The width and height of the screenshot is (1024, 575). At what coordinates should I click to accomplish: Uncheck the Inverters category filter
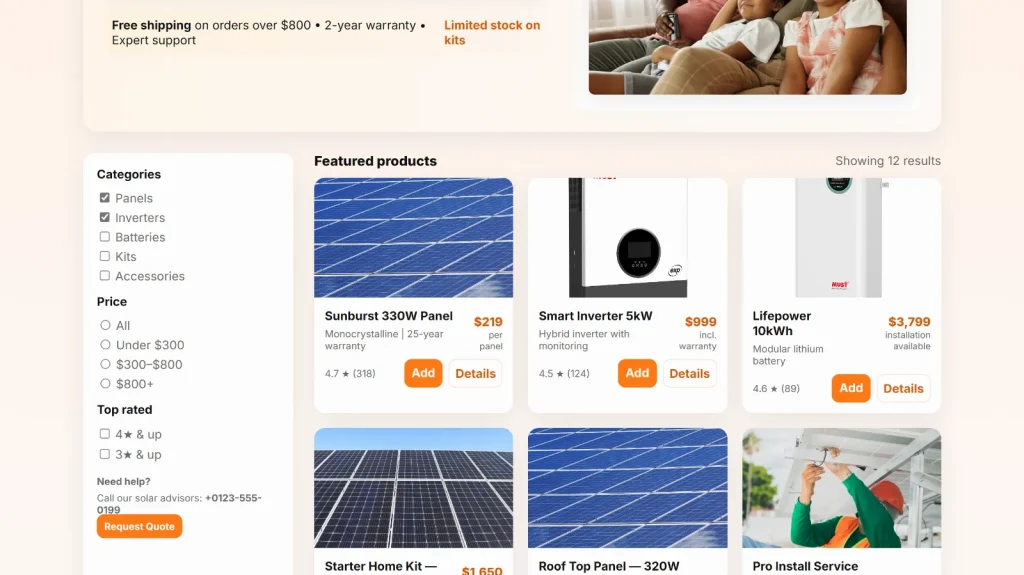point(105,217)
